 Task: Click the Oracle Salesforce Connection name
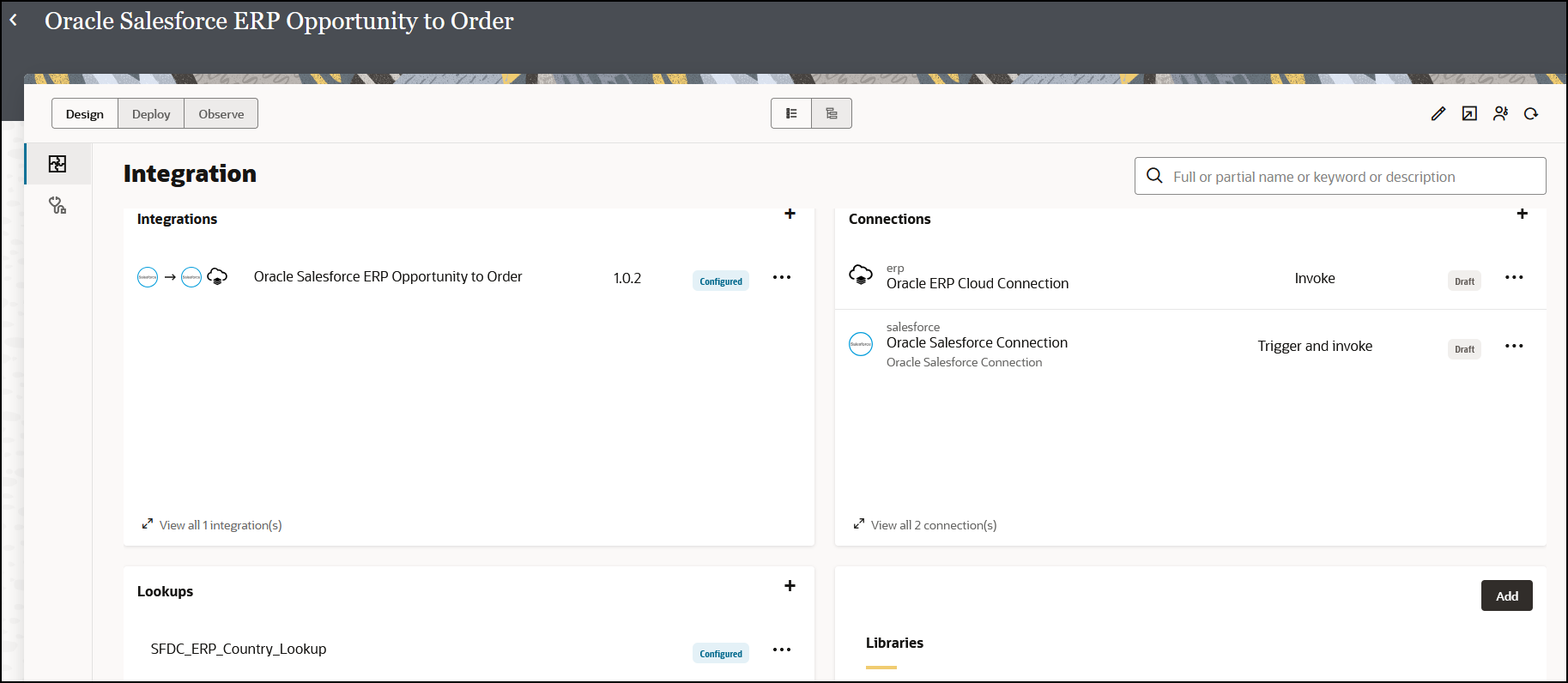pos(977,342)
